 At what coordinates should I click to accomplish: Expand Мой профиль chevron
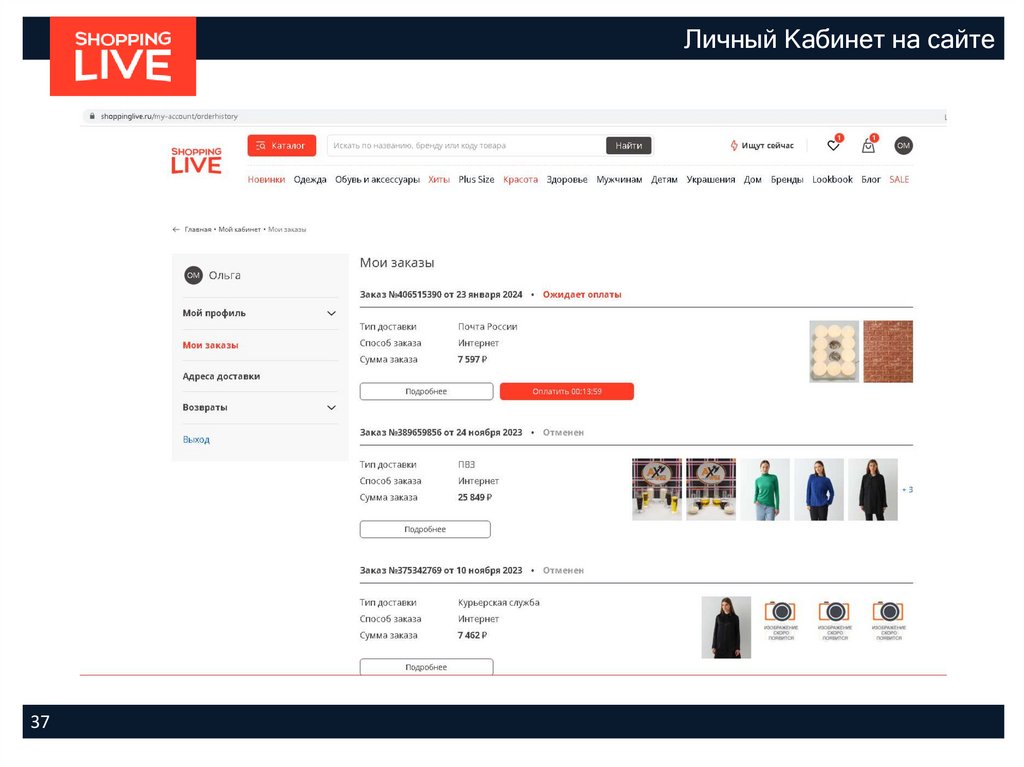click(331, 314)
